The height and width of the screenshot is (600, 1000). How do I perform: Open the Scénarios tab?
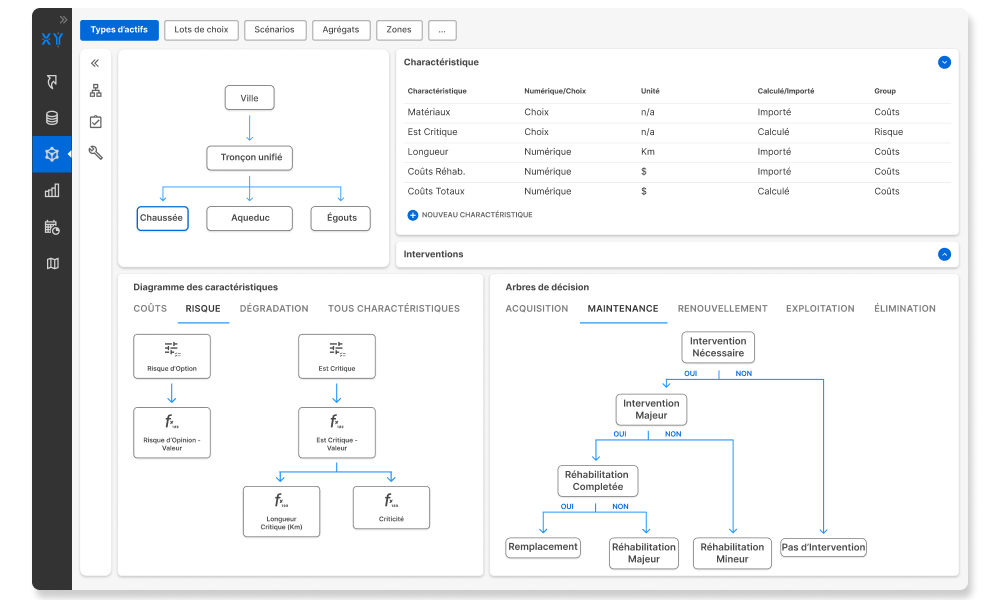point(274,30)
